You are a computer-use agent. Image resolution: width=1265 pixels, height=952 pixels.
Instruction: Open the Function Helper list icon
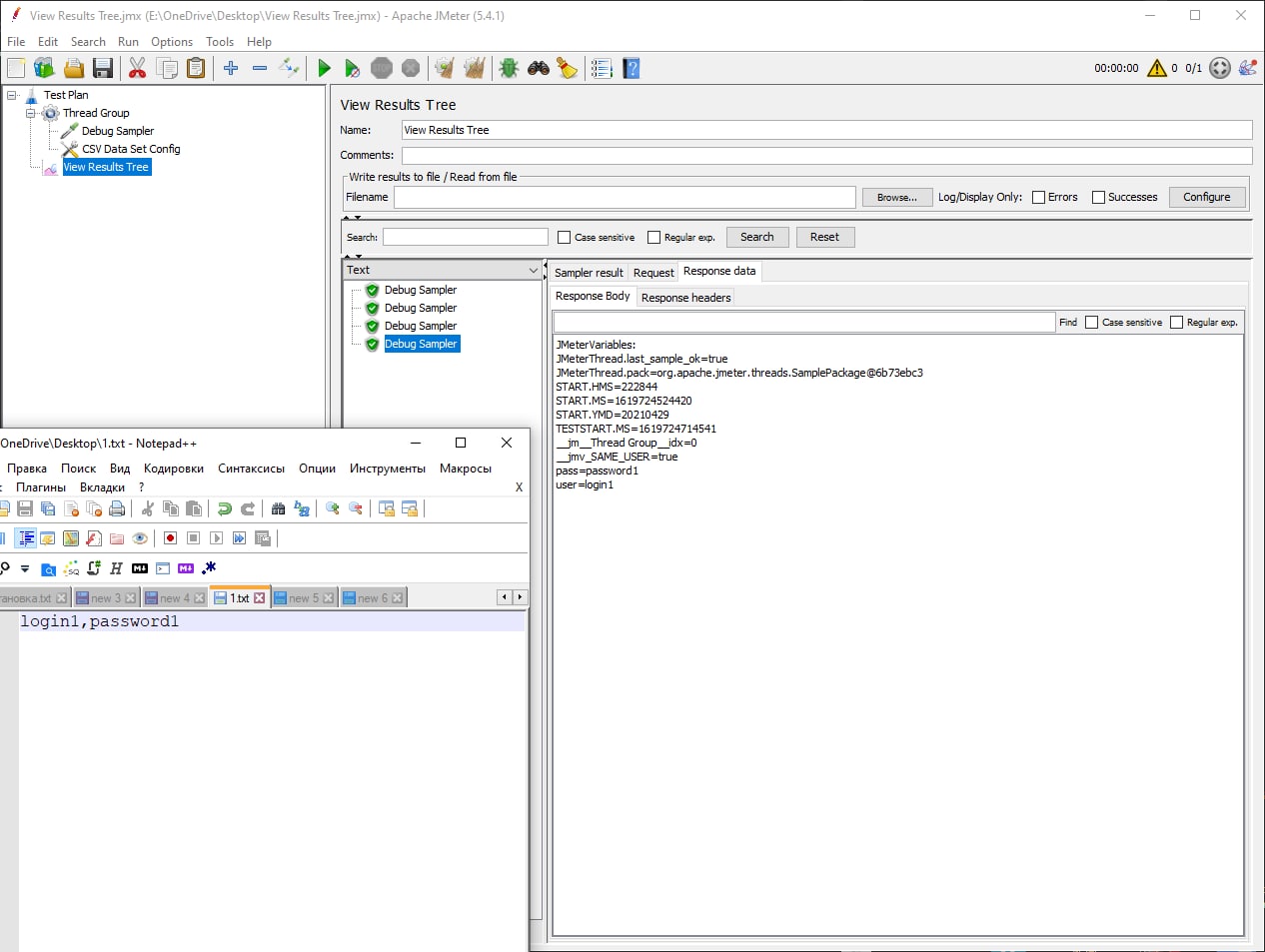[x=602, y=68]
